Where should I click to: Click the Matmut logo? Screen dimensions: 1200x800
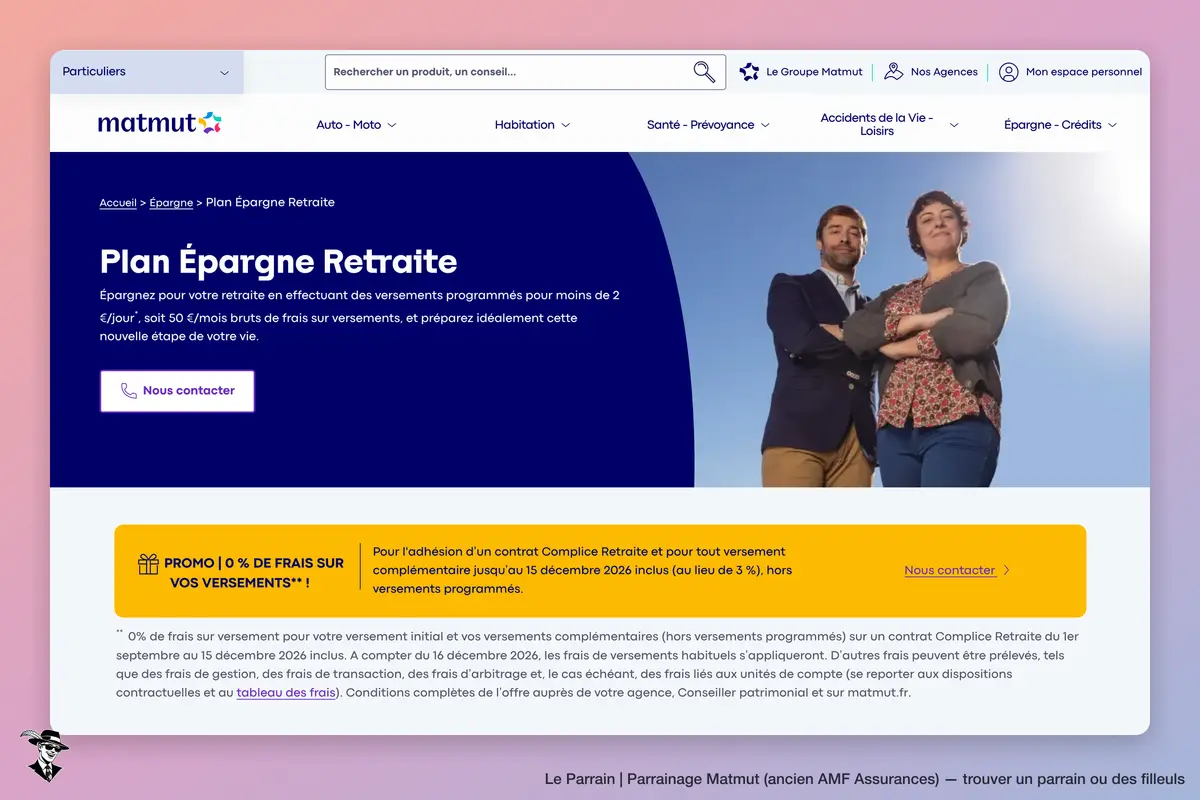point(159,124)
